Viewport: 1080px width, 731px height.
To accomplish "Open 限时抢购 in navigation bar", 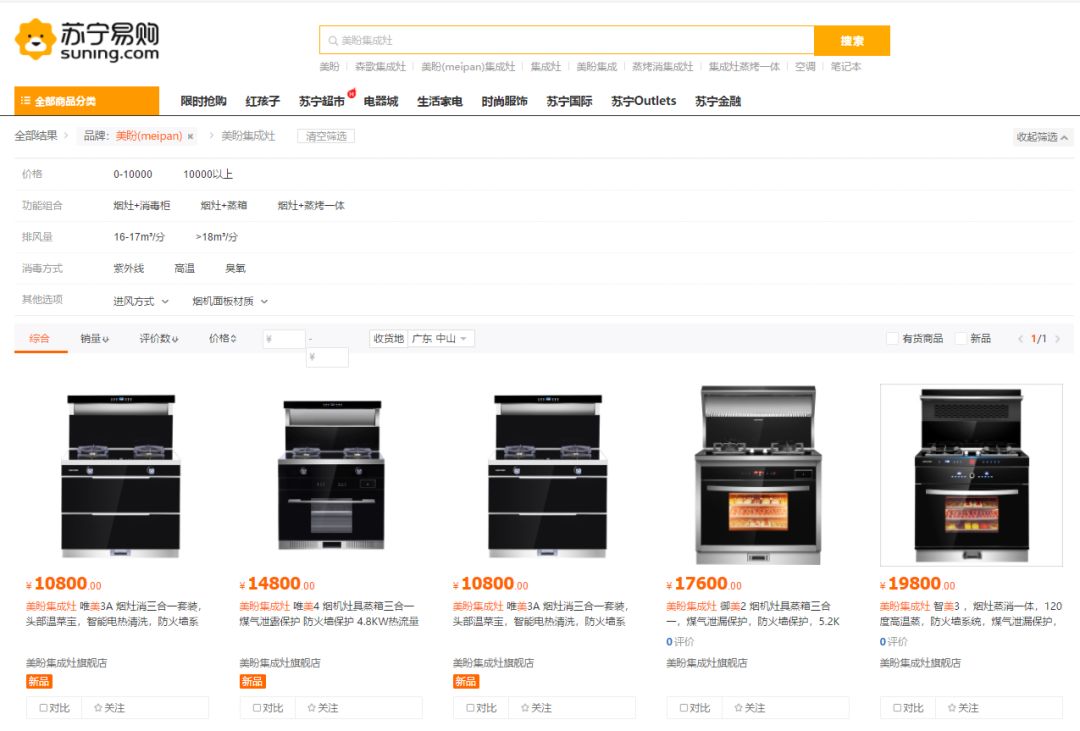I will point(203,101).
